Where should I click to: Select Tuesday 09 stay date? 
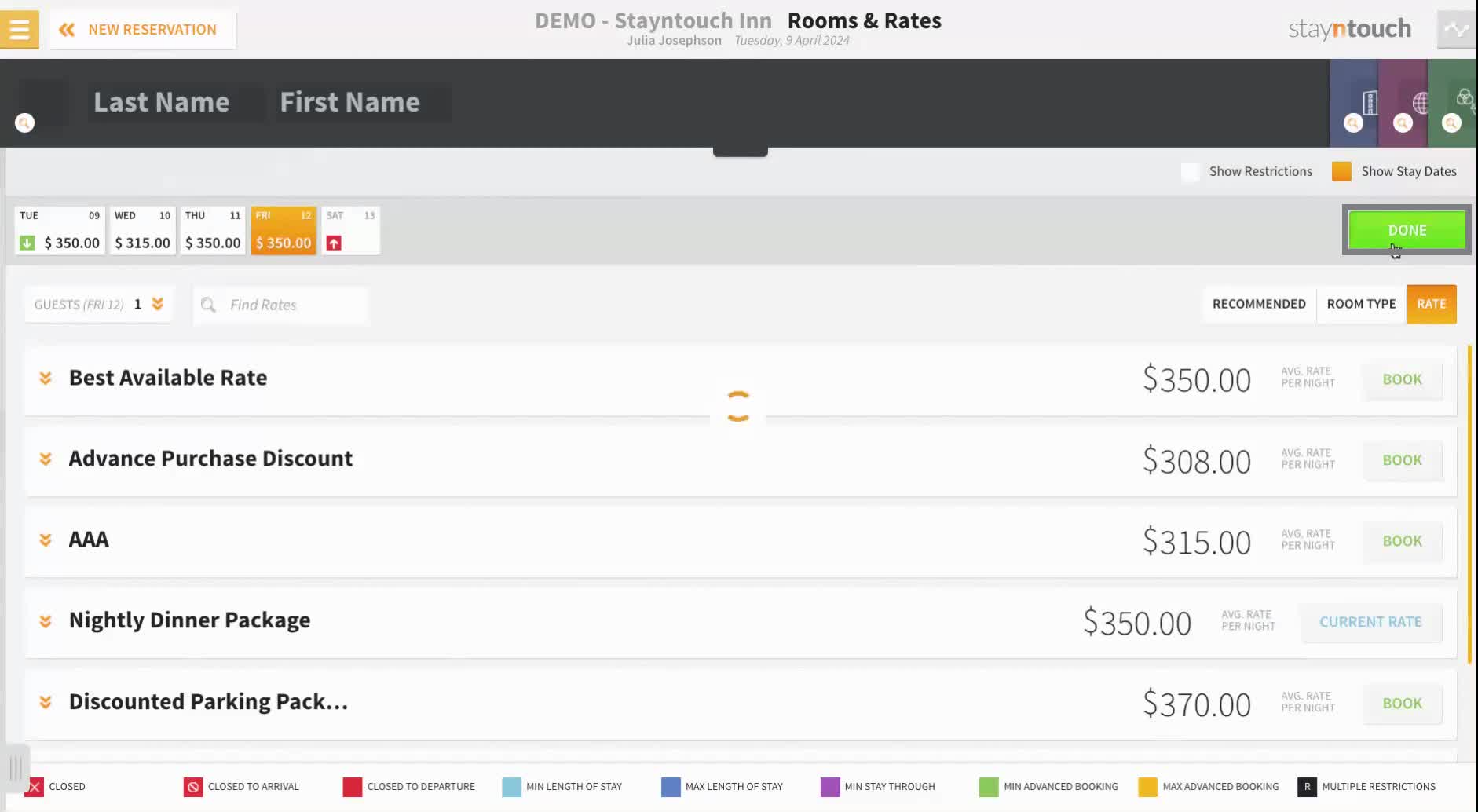60,230
